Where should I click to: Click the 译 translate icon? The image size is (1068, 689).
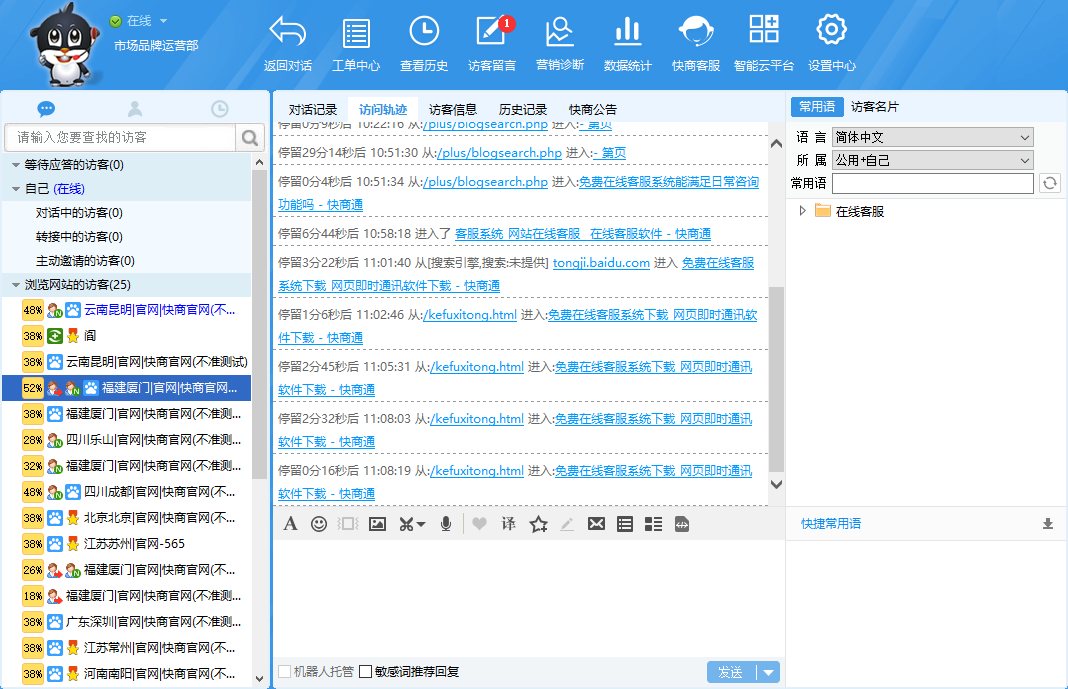point(508,523)
